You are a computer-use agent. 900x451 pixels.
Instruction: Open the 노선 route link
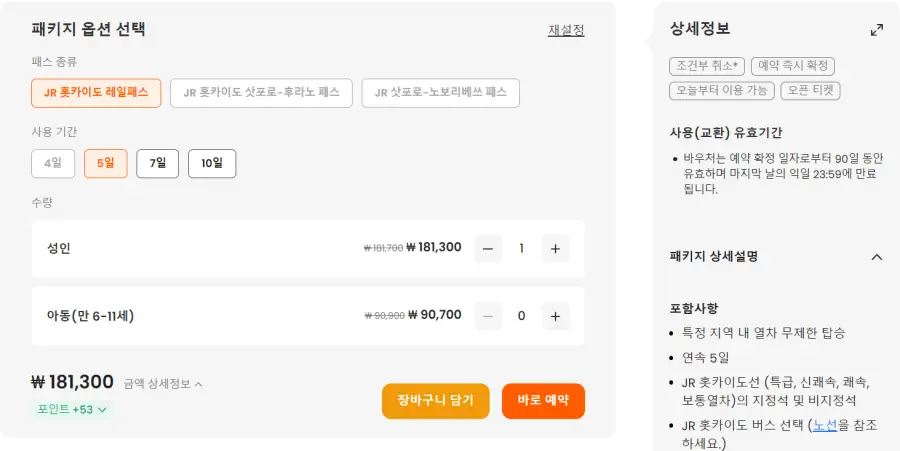point(825,426)
